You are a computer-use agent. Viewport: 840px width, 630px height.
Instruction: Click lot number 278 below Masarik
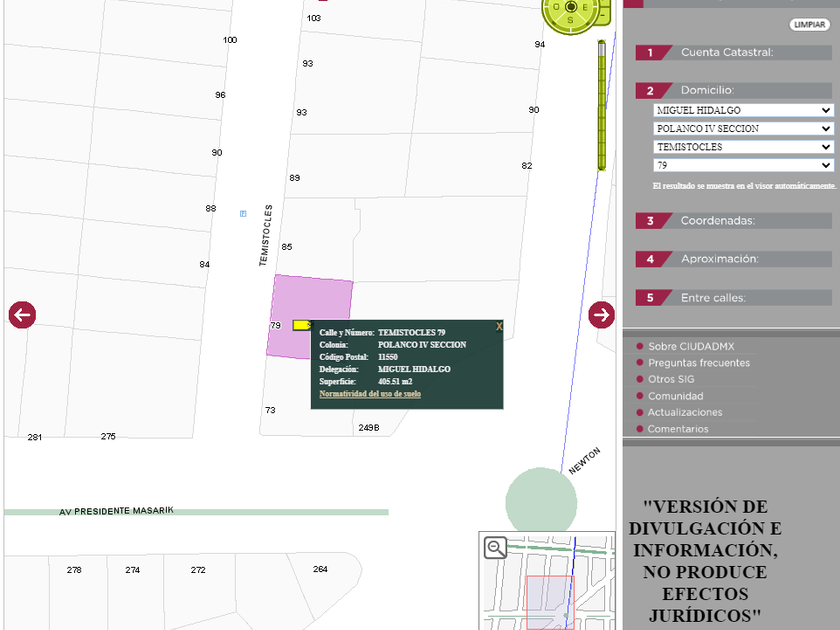[x=74, y=570]
